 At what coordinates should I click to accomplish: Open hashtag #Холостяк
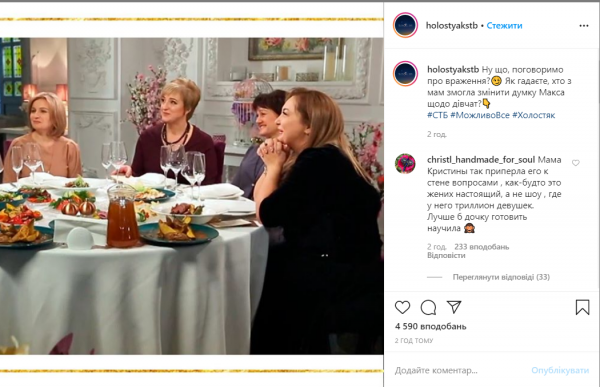click(533, 115)
